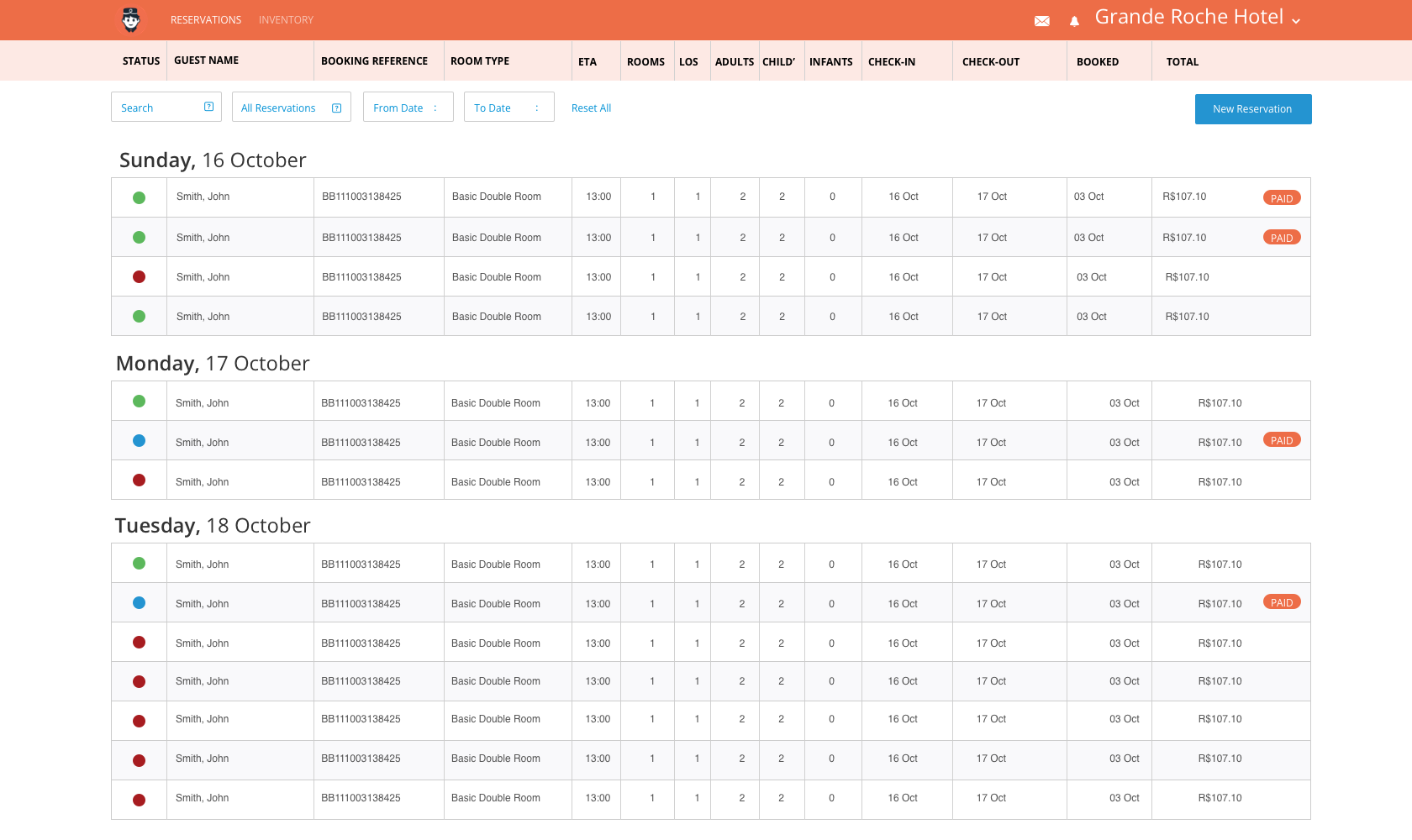Switch to the Inventory tab
The image size is (1412, 840).
[x=286, y=20]
